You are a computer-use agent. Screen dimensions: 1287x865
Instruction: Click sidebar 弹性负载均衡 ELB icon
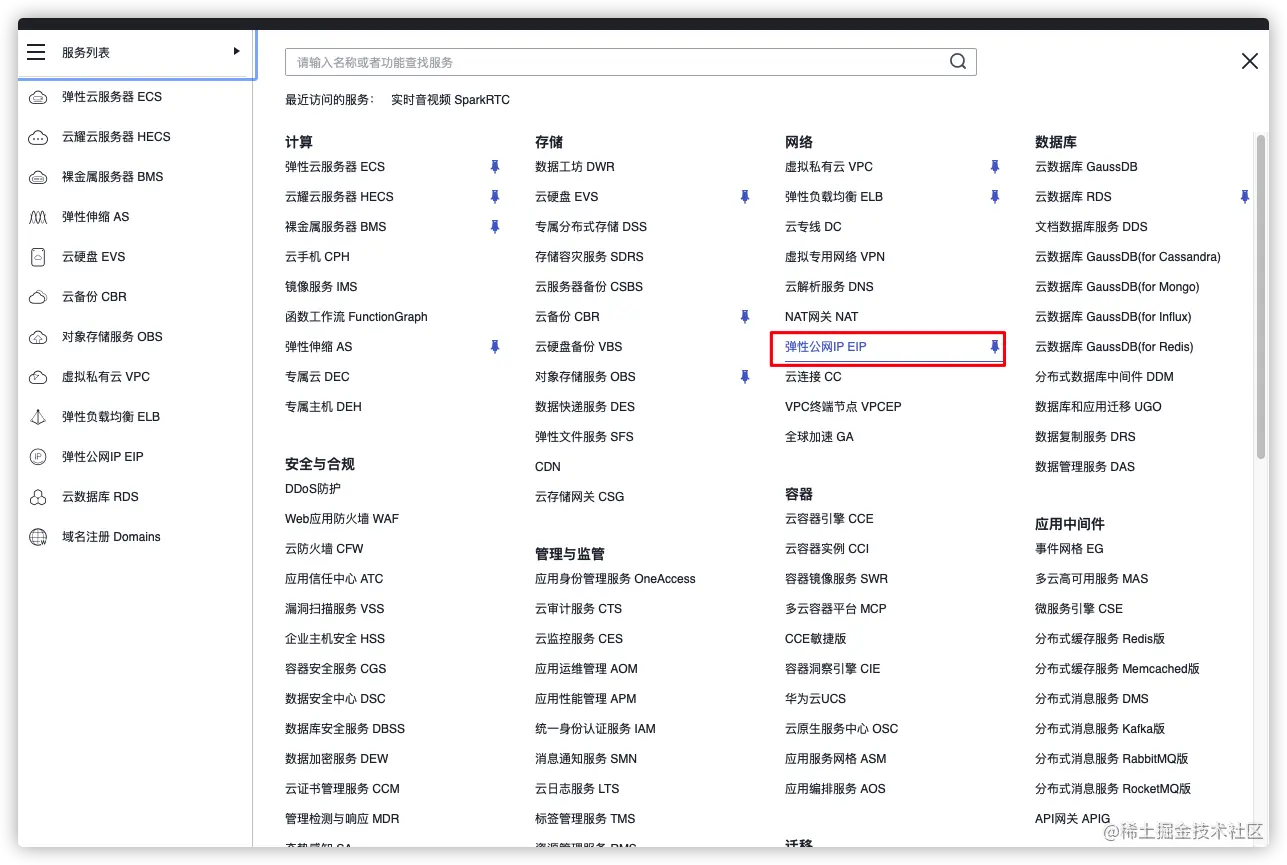(38, 417)
